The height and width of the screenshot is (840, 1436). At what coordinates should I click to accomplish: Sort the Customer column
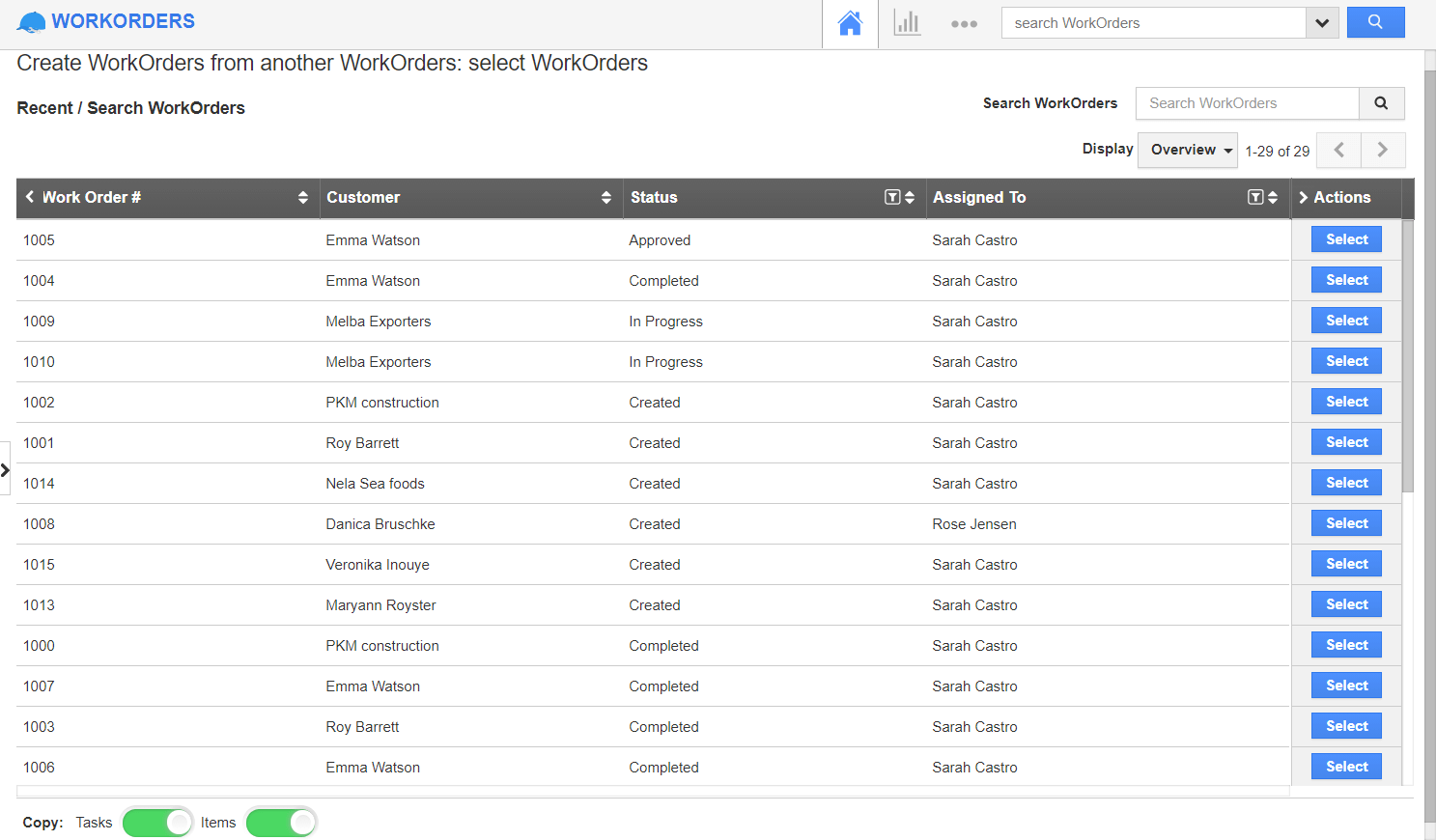click(x=607, y=197)
